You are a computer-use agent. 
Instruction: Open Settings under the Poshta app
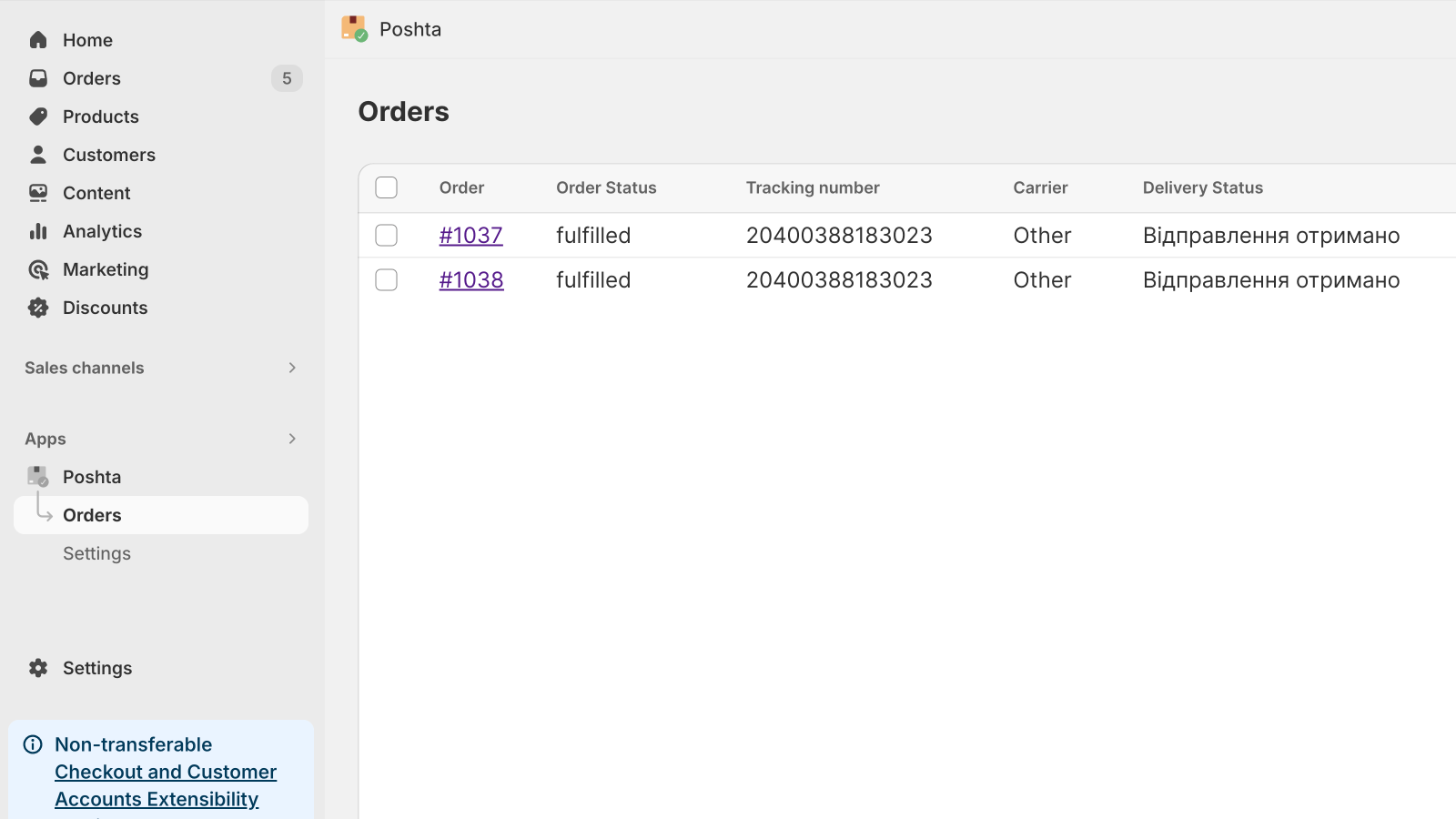pos(96,552)
